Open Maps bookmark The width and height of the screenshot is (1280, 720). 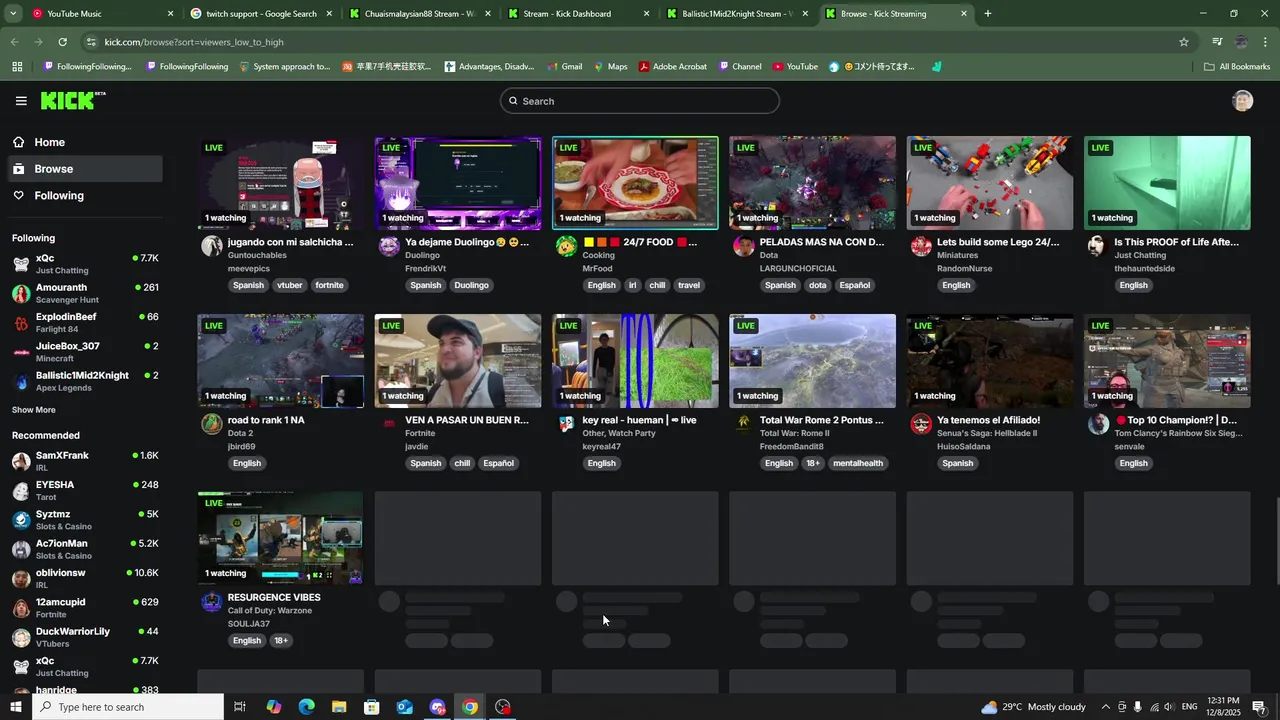[609, 67]
